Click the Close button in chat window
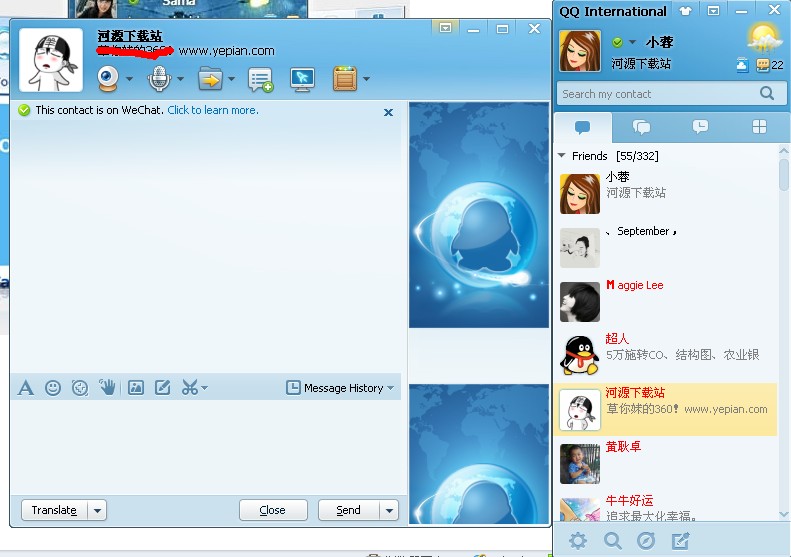Viewport: 791px width, 557px height. 273,510
